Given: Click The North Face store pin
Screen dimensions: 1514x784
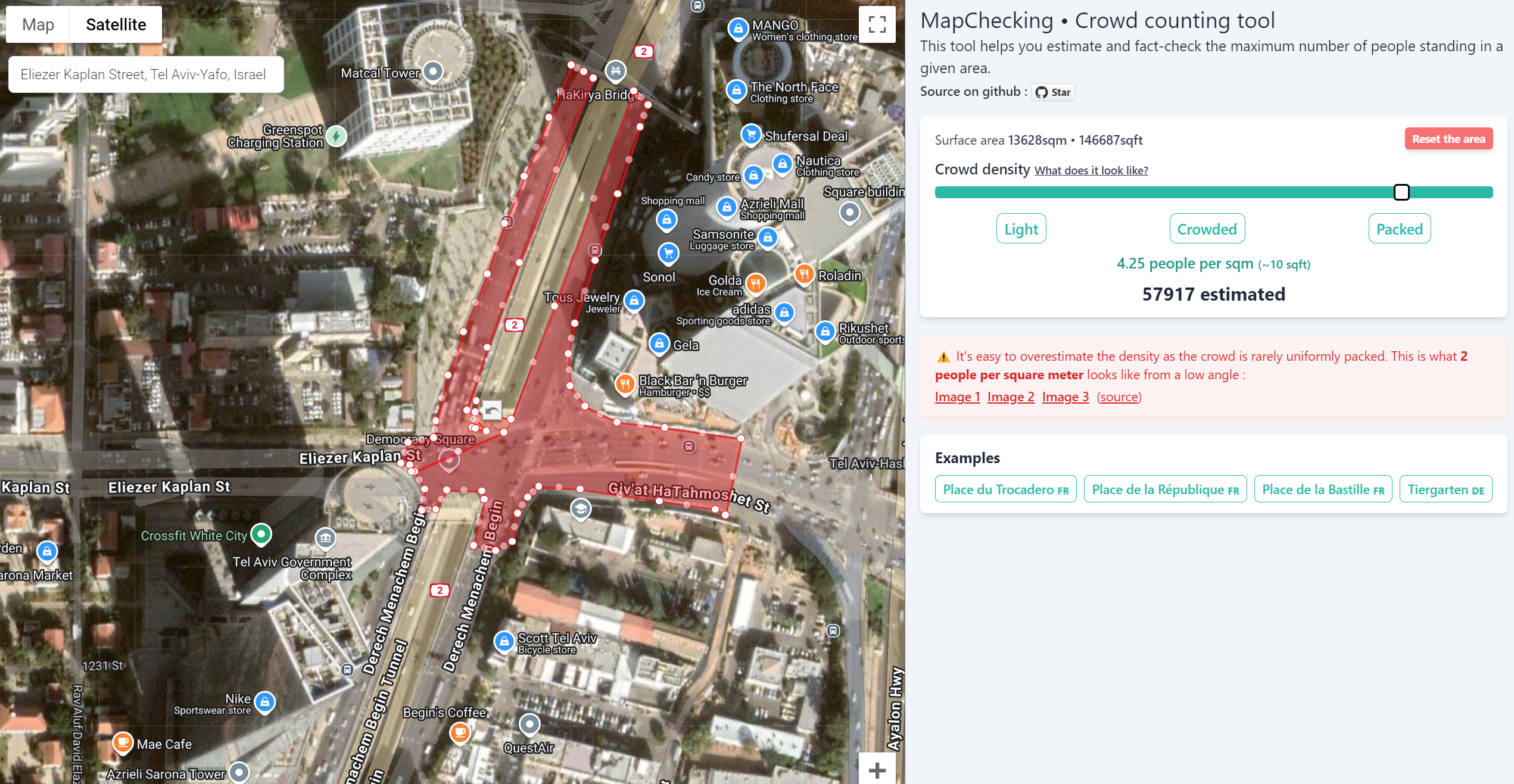Looking at the screenshot, I should 737,90.
